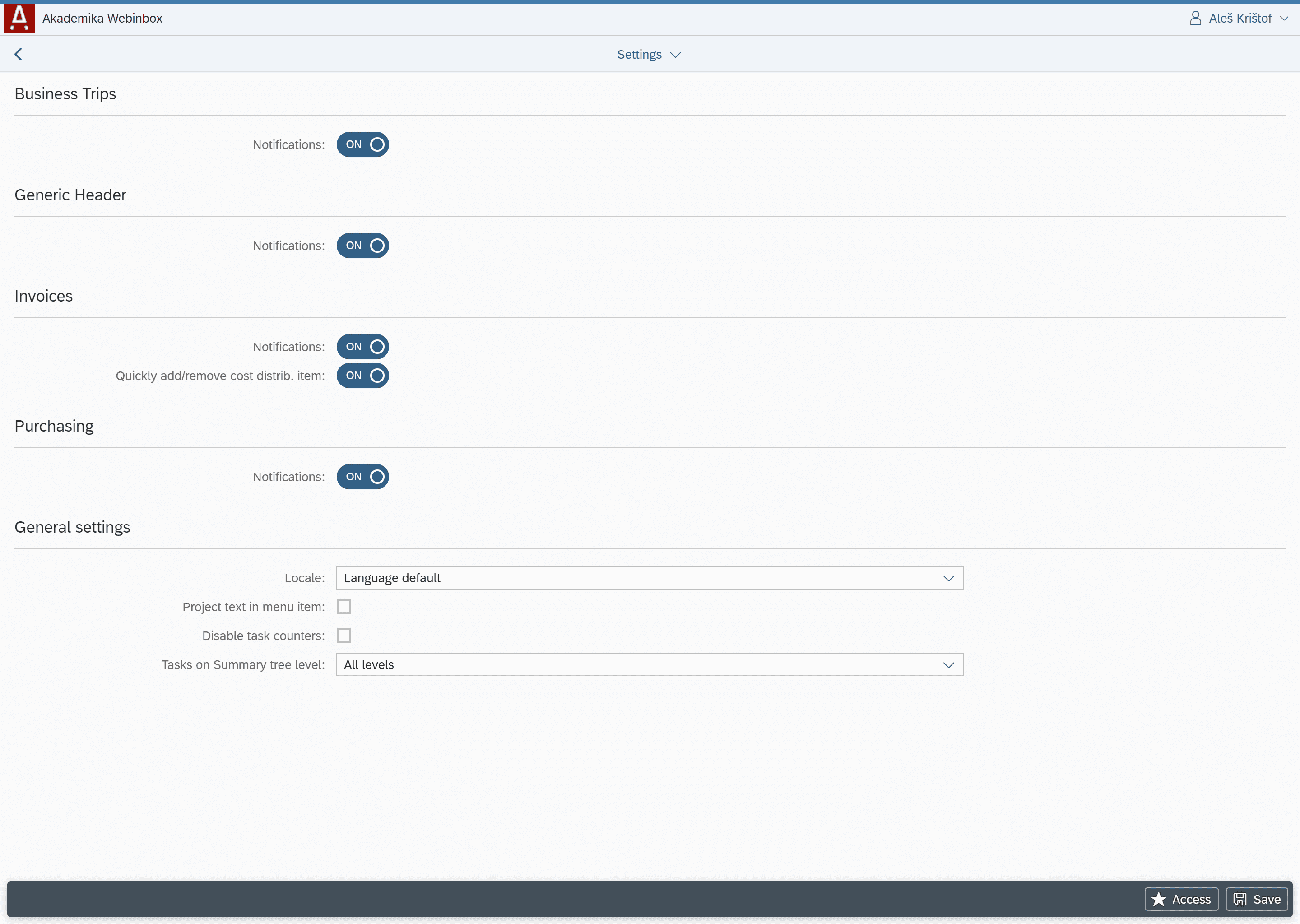
Task: Open the Locale dropdown arrow
Action: point(948,578)
